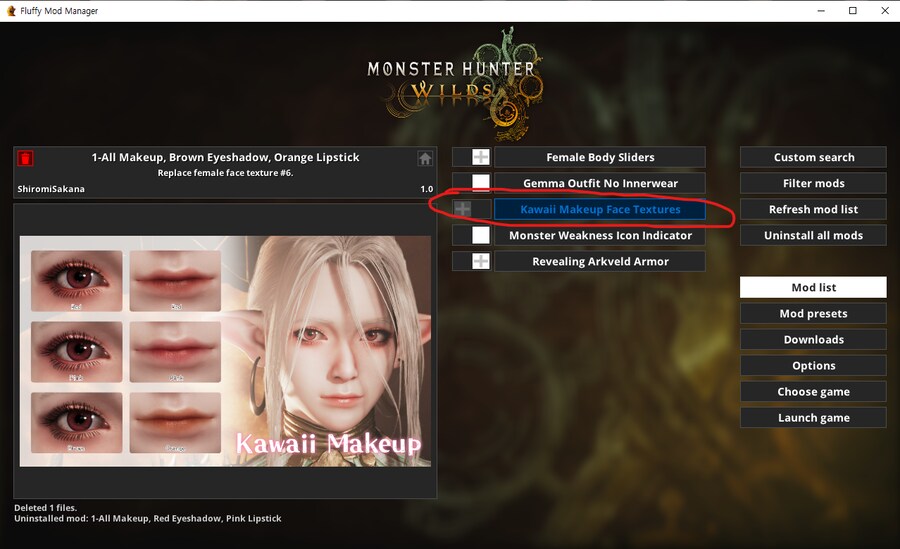Image resolution: width=900 pixels, height=549 pixels.
Task: Open the Downloads section
Action: pyautogui.click(x=813, y=339)
